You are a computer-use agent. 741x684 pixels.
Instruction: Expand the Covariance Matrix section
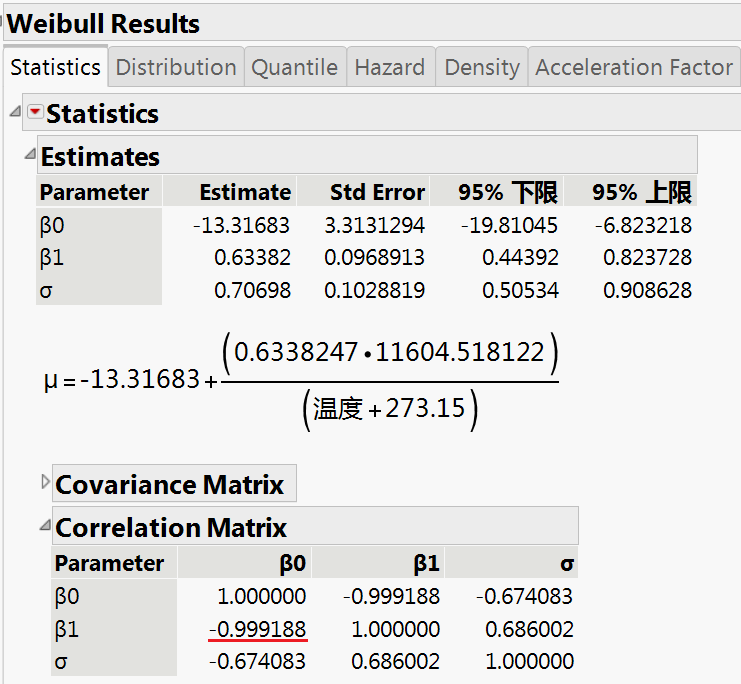[44, 483]
